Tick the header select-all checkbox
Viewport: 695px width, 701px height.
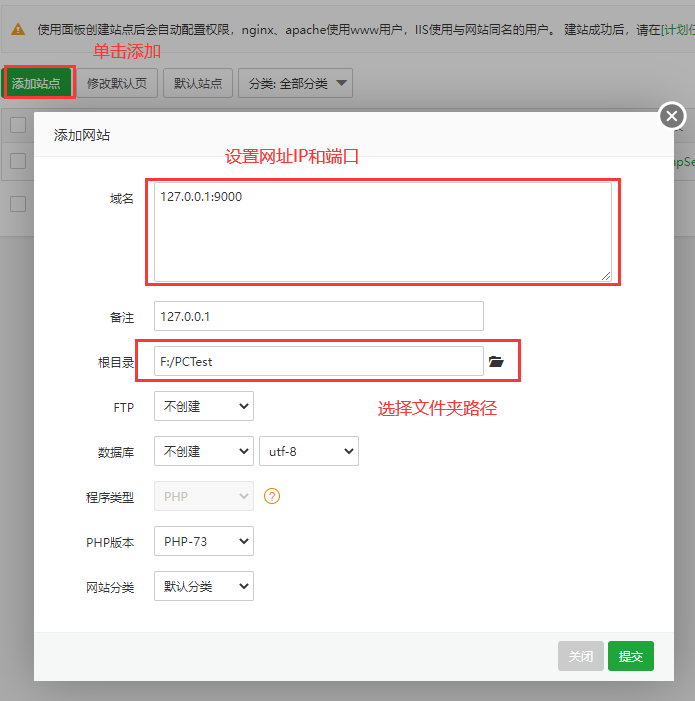click(x=18, y=125)
